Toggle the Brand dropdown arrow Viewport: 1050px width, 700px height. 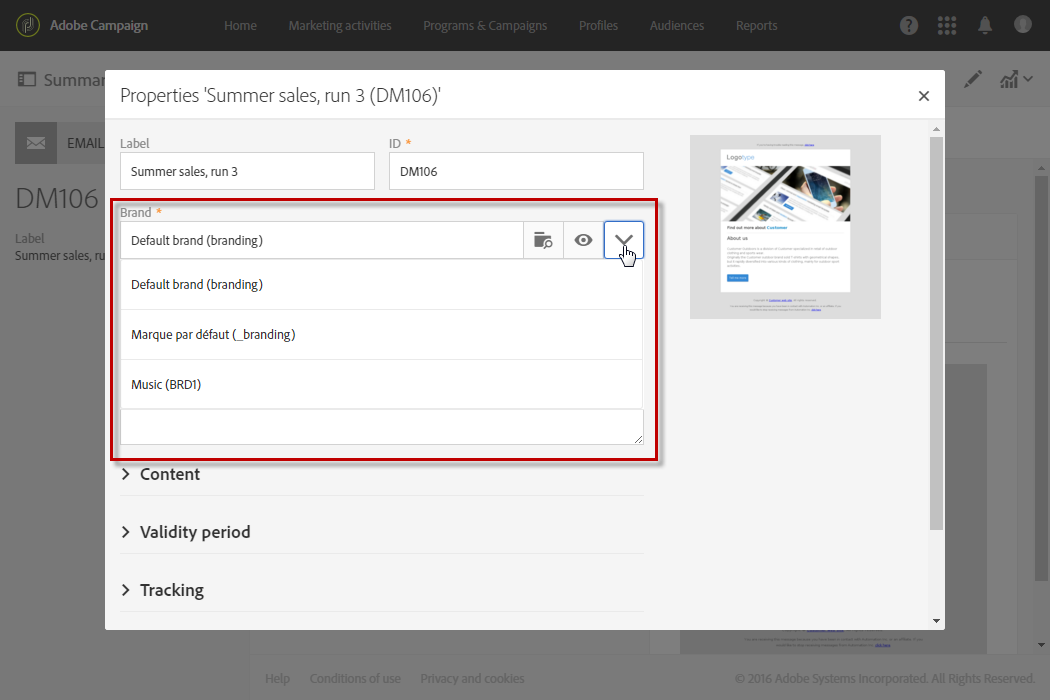click(x=623, y=240)
